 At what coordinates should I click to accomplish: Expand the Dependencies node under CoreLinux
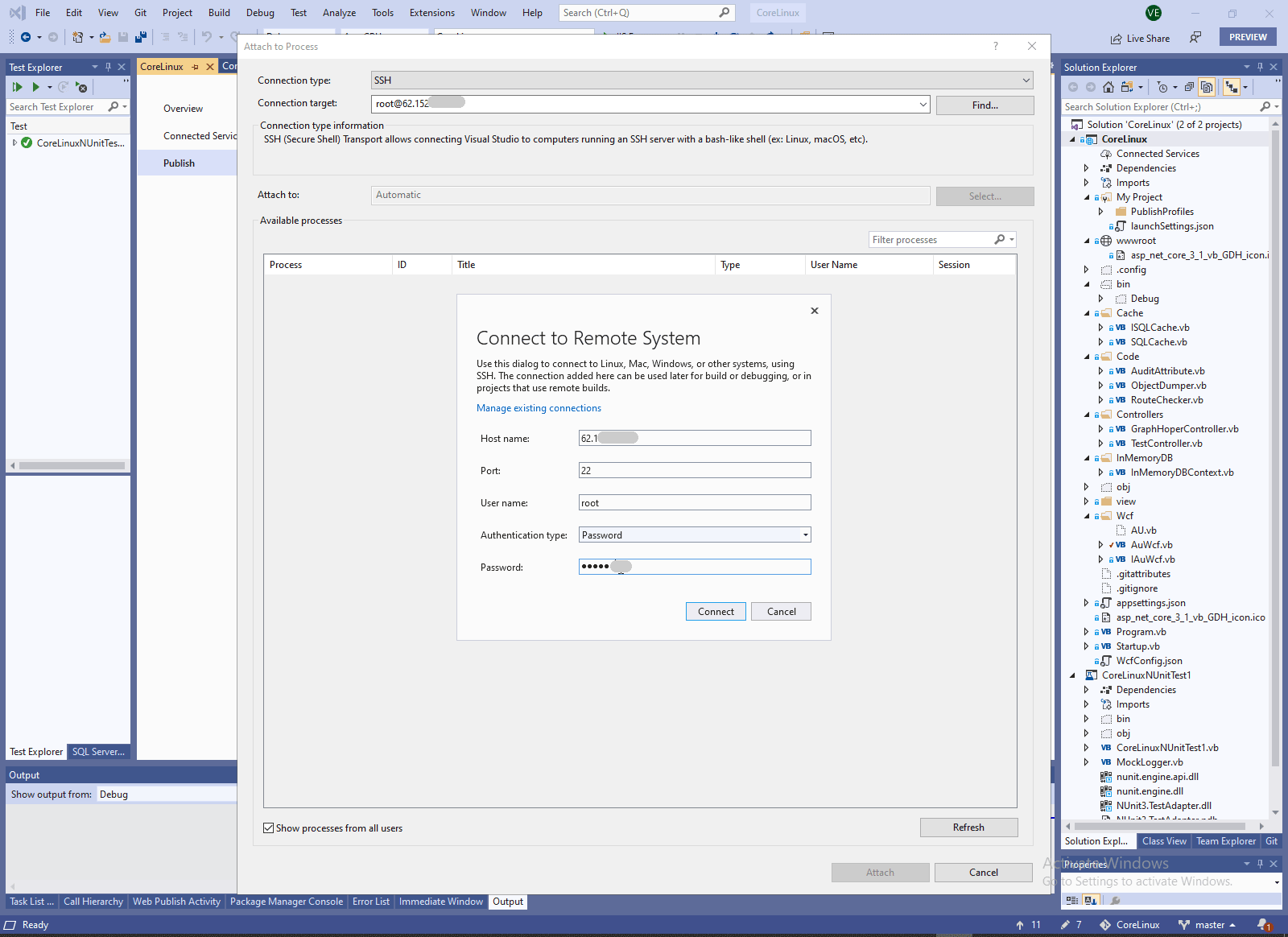click(x=1087, y=168)
